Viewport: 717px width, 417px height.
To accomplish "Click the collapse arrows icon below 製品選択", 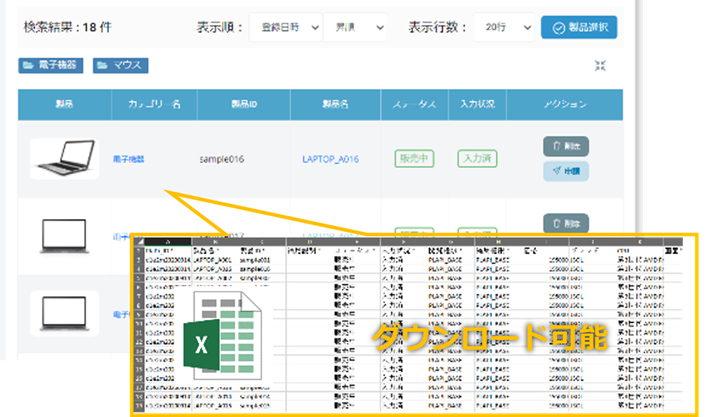I will pyautogui.click(x=600, y=66).
